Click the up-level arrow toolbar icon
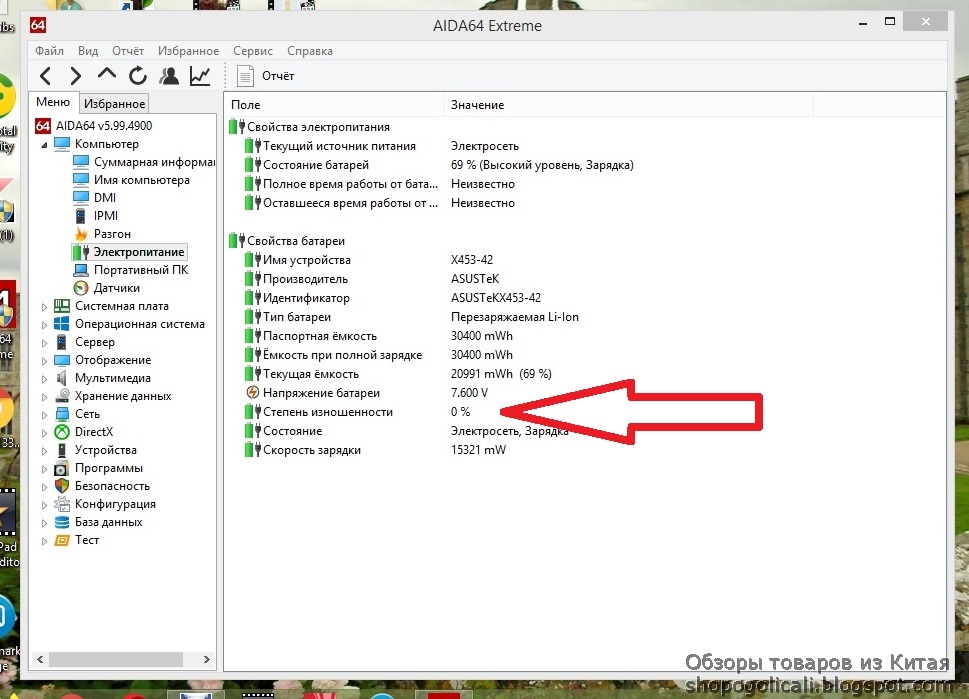Image resolution: width=969 pixels, height=699 pixels. tap(107, 75)
